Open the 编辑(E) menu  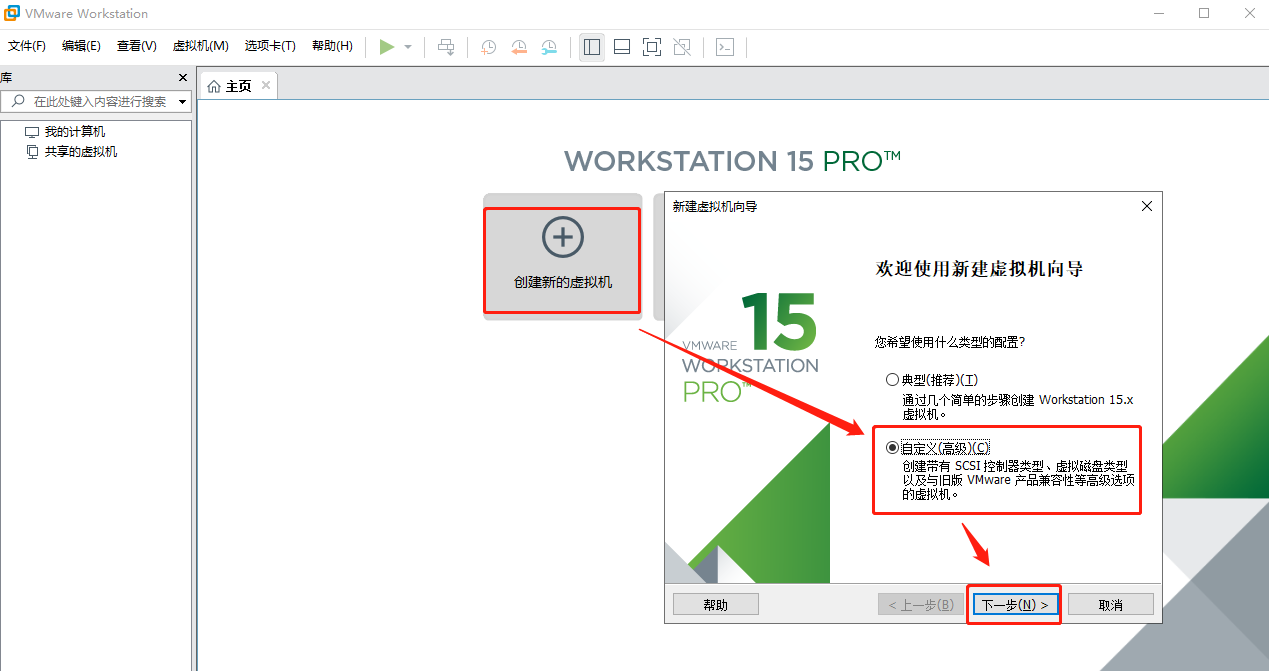pos(81,46)
